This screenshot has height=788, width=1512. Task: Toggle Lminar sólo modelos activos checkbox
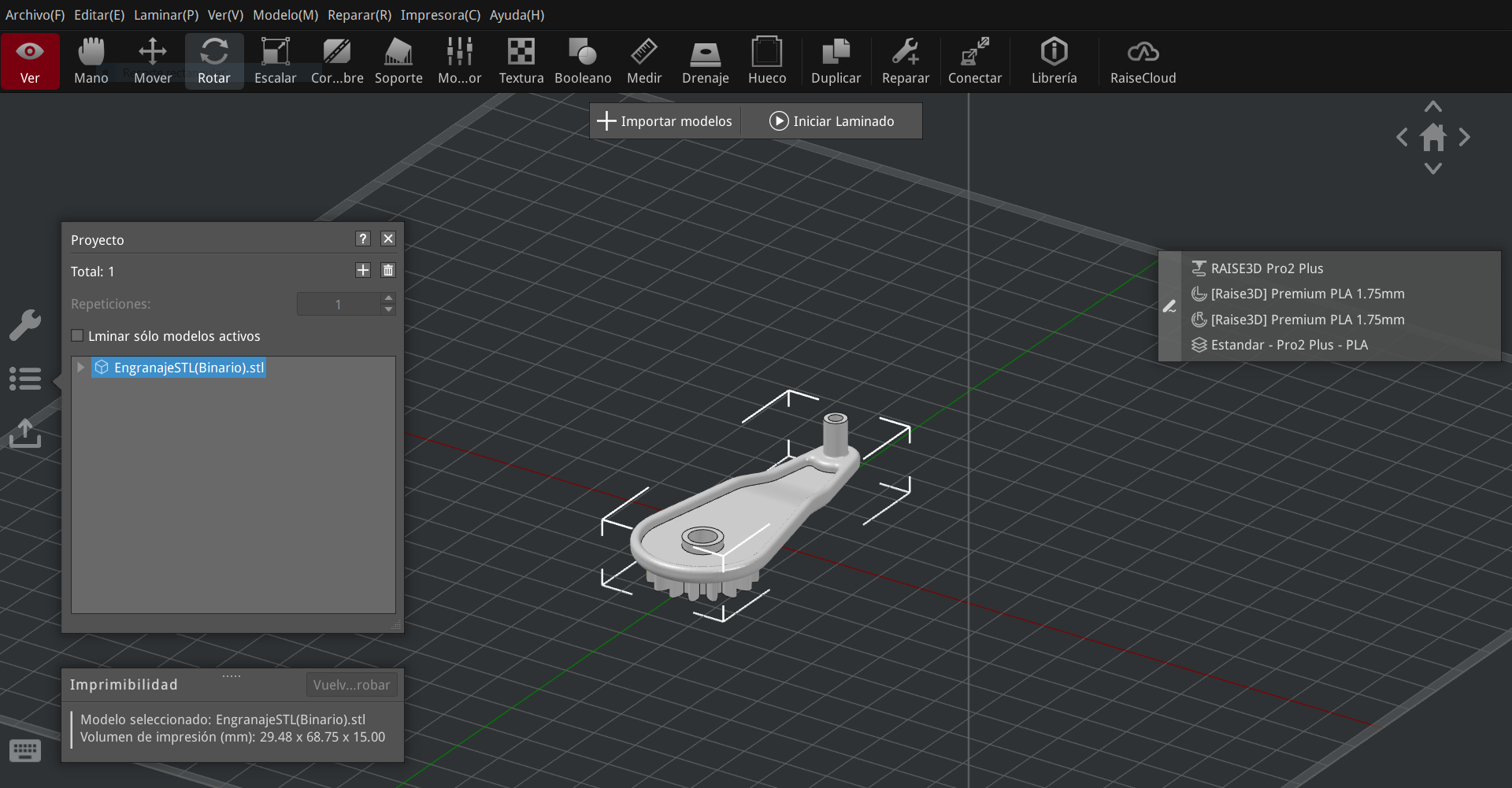77,335
